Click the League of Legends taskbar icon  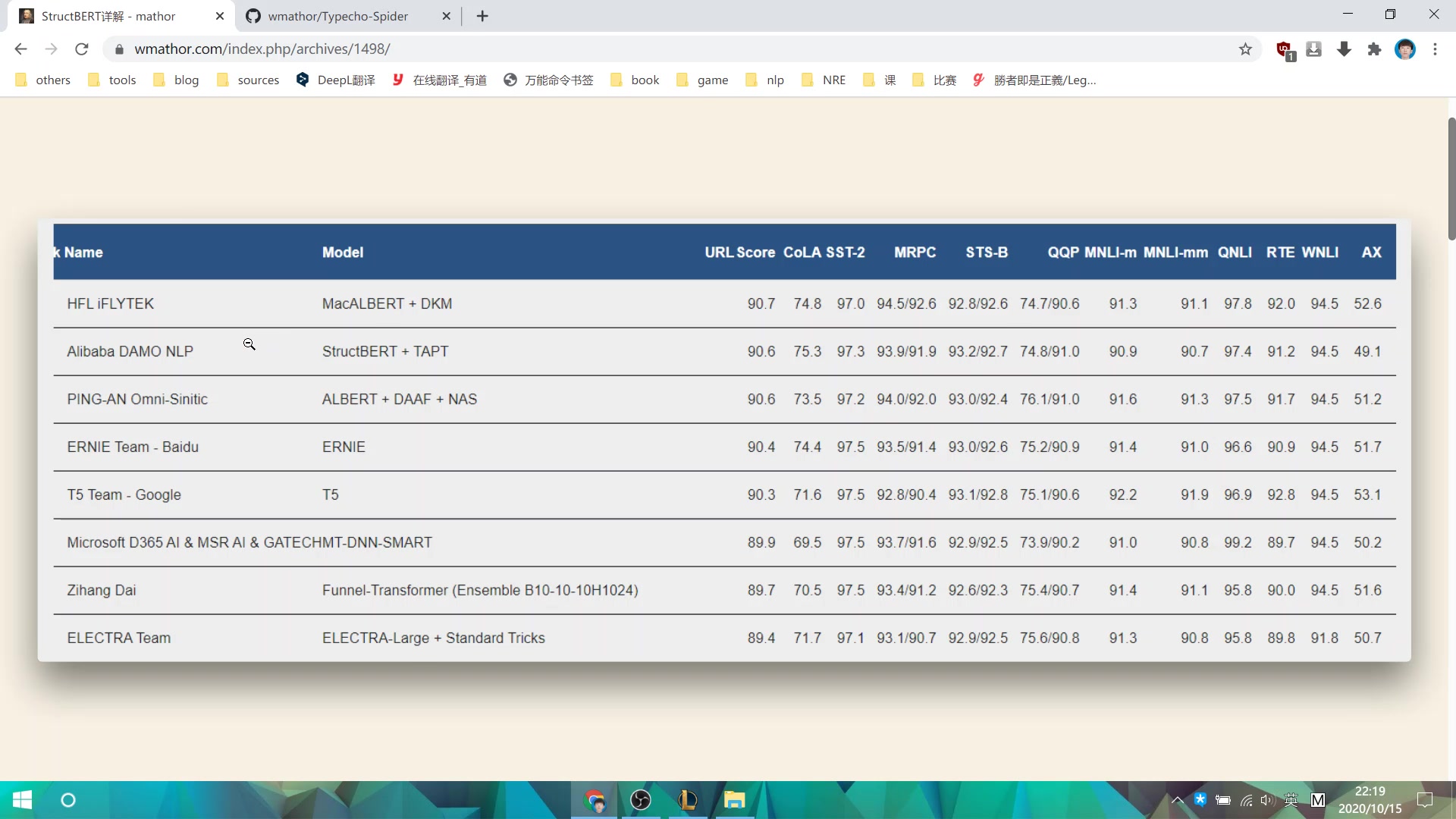pyautogui.click(x=687, y=800)
